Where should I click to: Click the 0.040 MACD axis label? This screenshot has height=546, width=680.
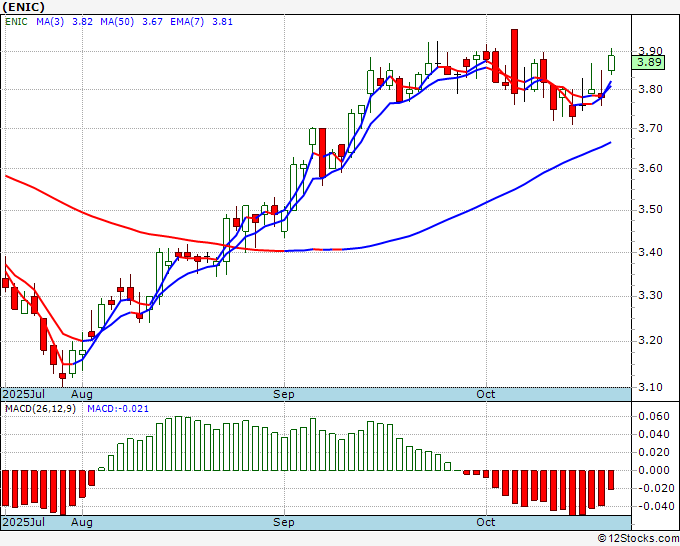coord(654,434)
